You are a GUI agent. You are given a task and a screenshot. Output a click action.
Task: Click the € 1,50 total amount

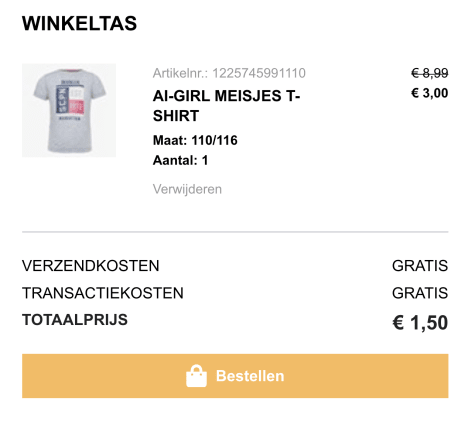click(x=420, y=323)
